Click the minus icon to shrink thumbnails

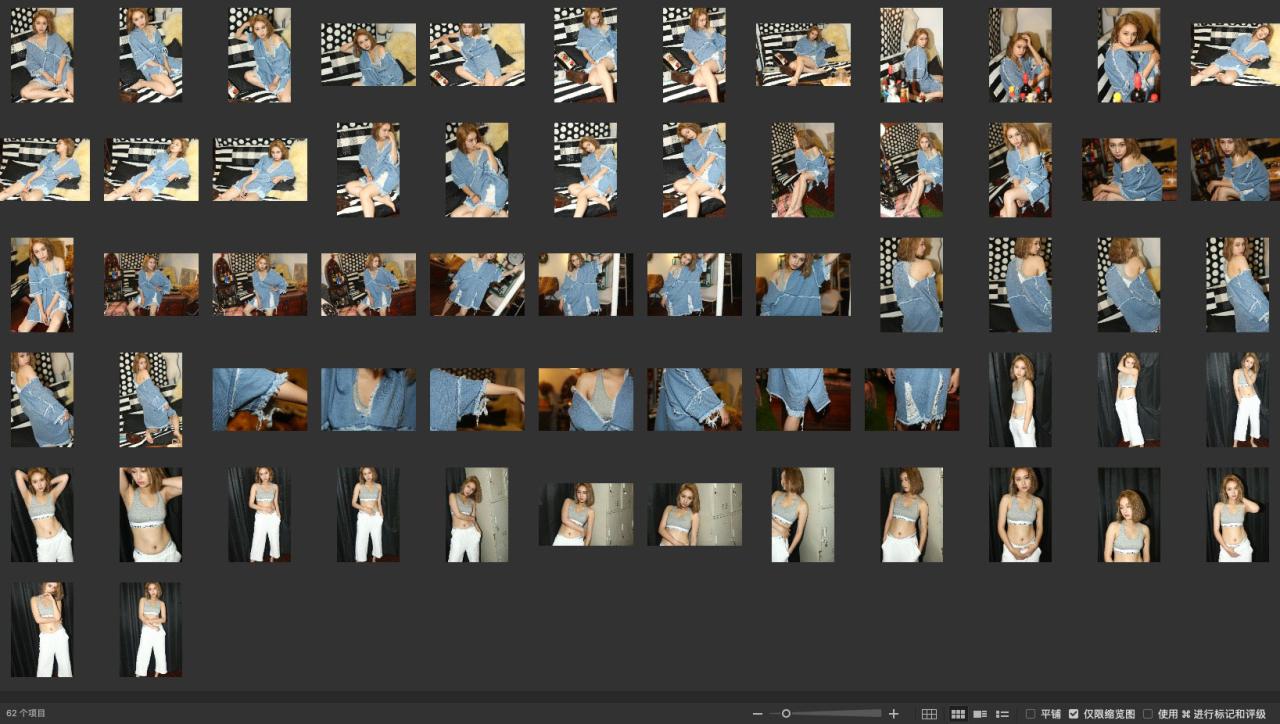757,714
